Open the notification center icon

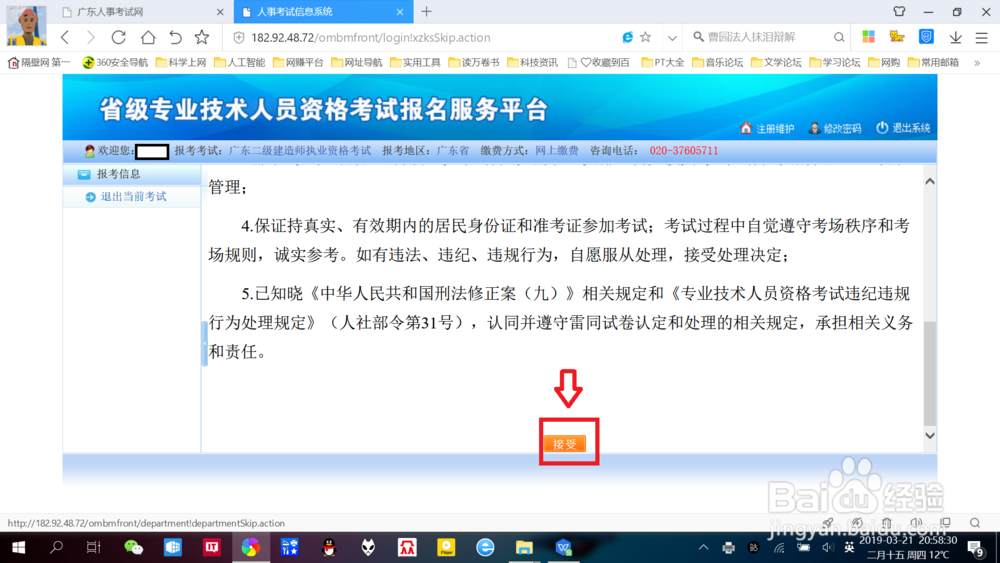(x=975, y=547)
